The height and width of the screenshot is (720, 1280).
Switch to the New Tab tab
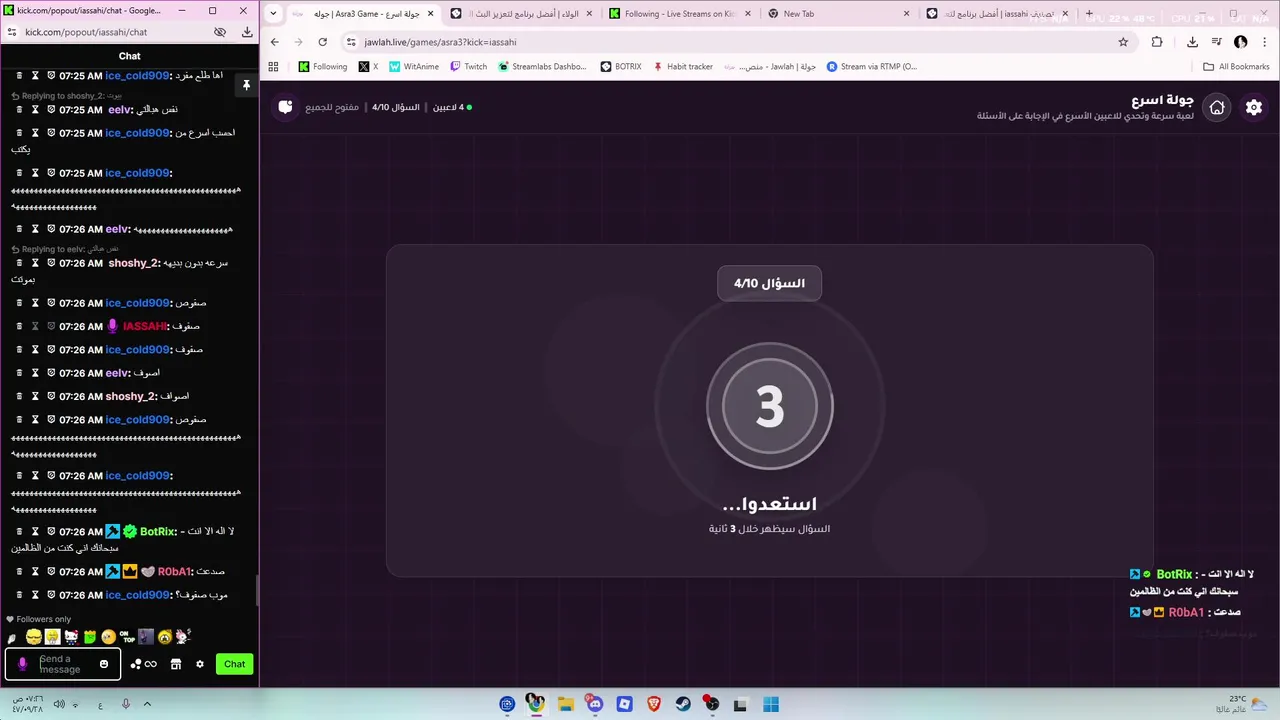coord(838,14)
